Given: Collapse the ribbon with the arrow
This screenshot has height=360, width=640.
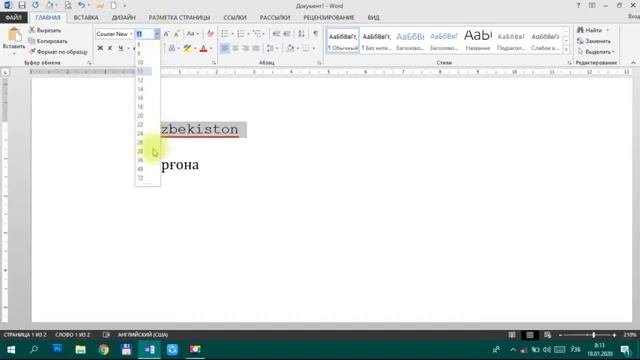Looking at the screenshot, I should click(633, 62).
